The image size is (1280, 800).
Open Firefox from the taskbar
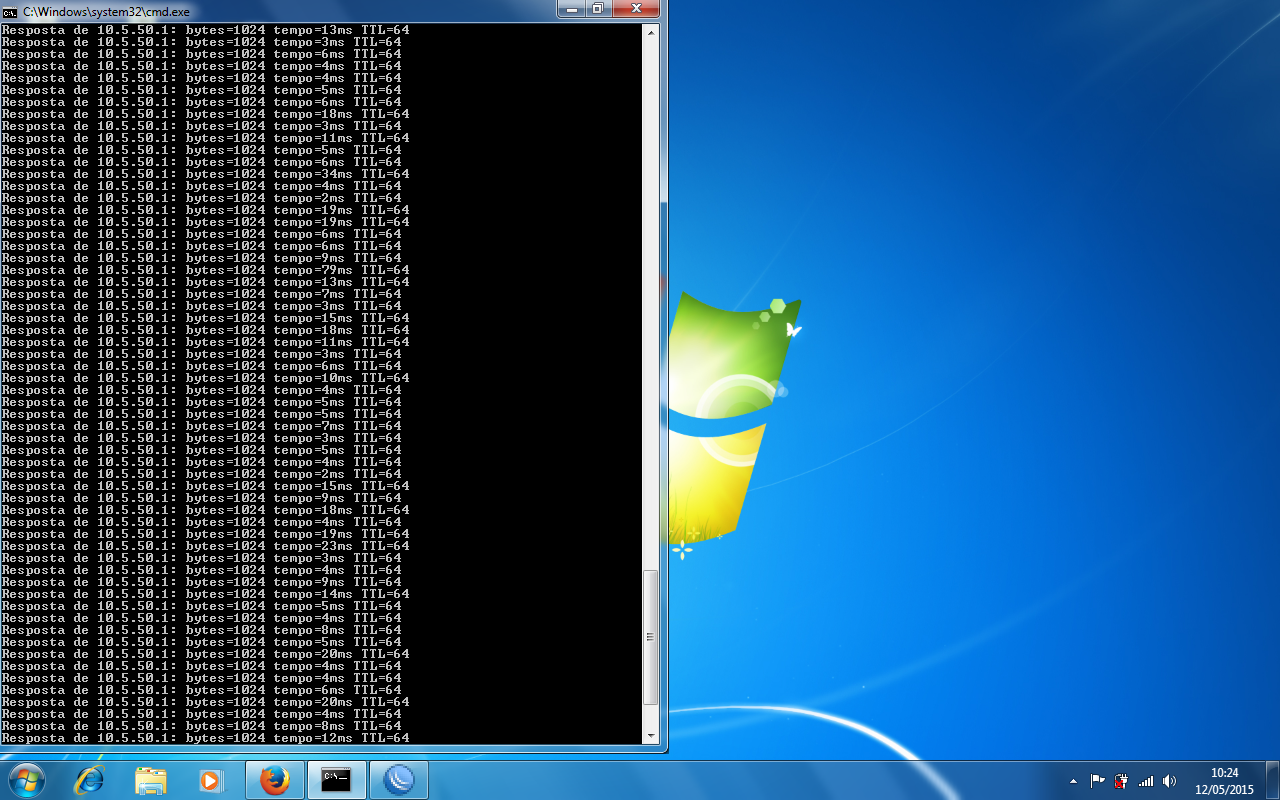(275, 780)
